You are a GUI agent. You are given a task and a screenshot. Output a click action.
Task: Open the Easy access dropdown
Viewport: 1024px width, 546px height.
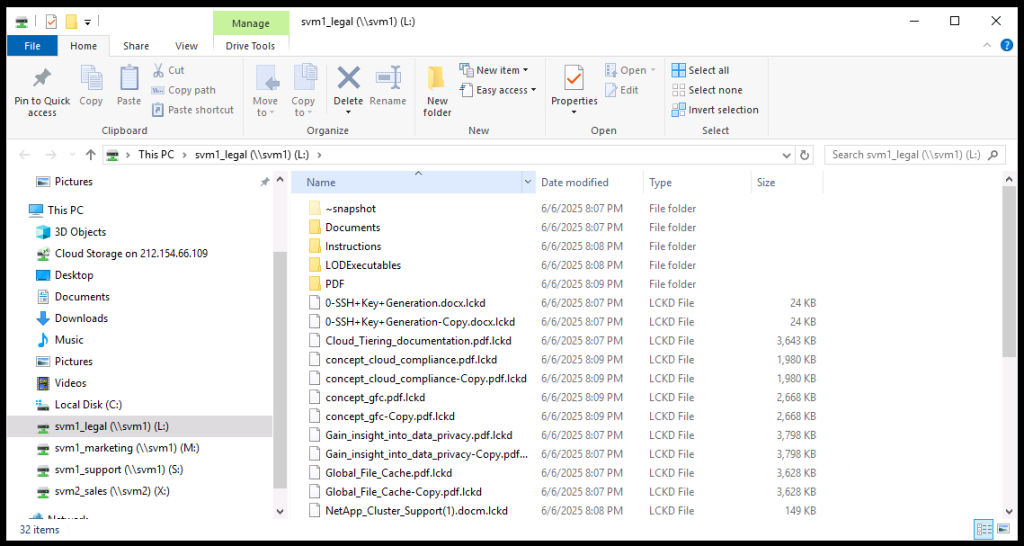pos(499,90)
